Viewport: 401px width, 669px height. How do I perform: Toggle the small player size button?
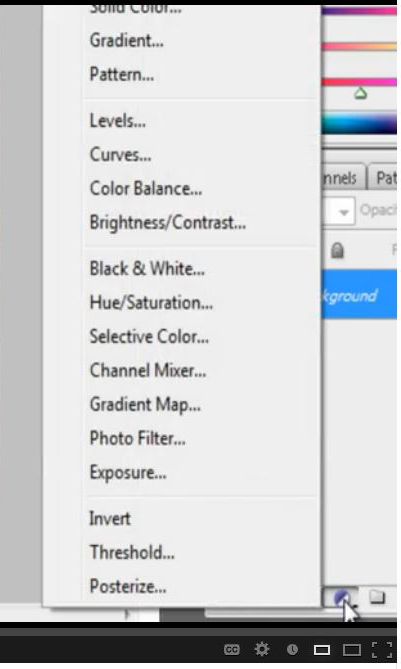coord(322,650)
